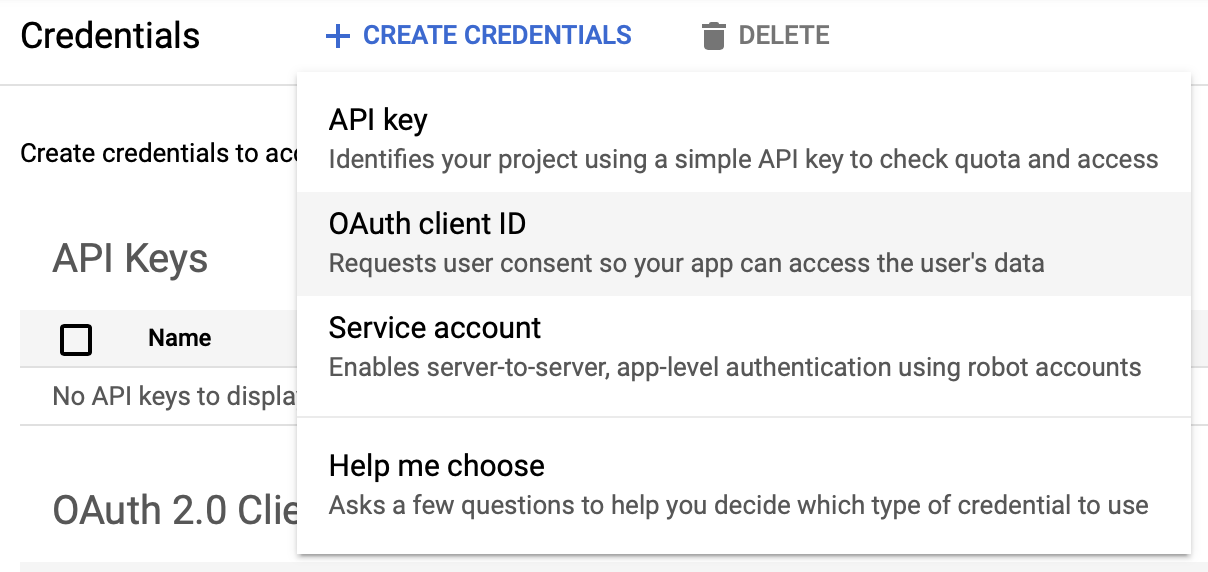Click the "No API keys to display" row

[x=159, y=397]
